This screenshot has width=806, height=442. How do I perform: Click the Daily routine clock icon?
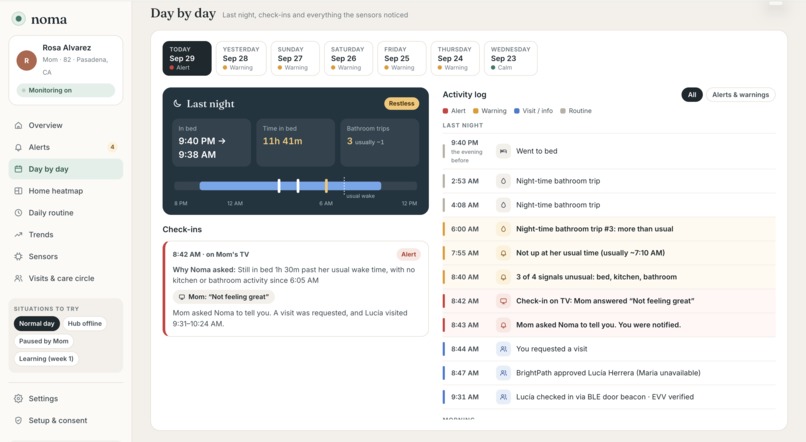pos(19,213)
